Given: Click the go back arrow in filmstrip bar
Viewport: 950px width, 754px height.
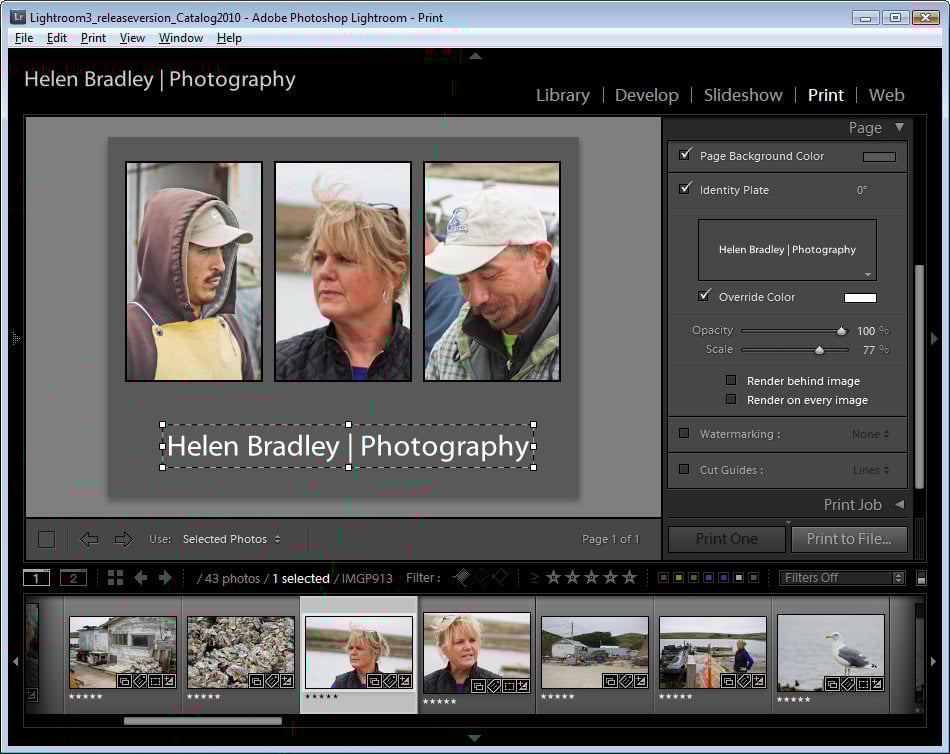Looking at the screenshot, I should tap(141, 578).
